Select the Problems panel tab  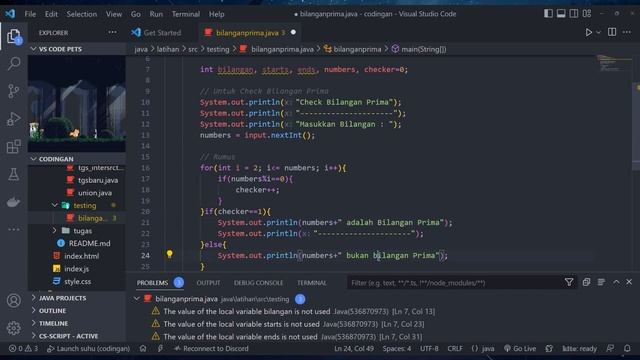tap(152, 282)
